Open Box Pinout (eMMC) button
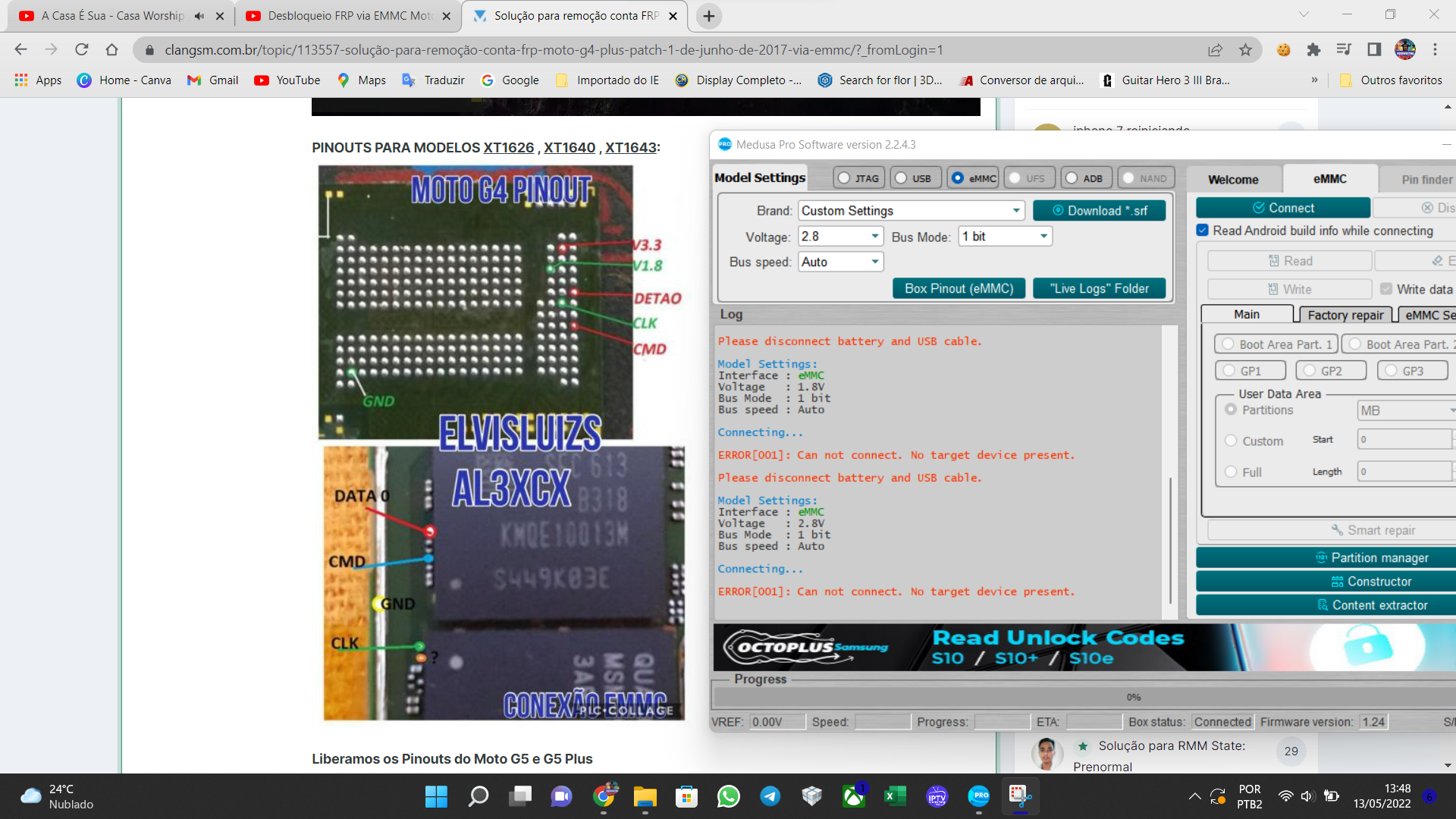 click(x=959, y=288)
